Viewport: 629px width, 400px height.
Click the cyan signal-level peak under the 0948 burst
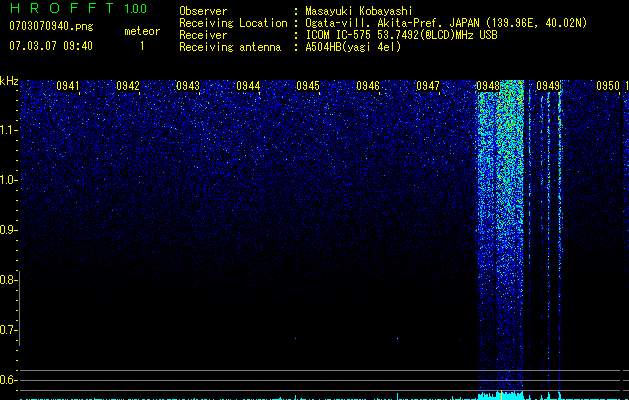pyautogui.click(x=500, y=395)
